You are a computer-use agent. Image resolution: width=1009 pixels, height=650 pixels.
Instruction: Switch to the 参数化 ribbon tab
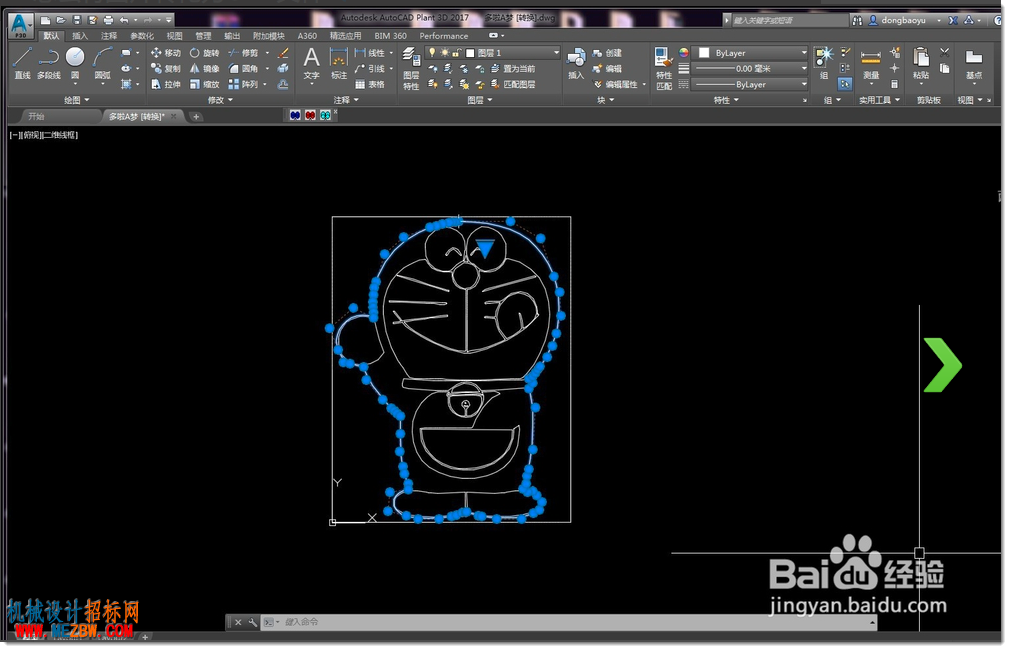(x=142, y=36)
